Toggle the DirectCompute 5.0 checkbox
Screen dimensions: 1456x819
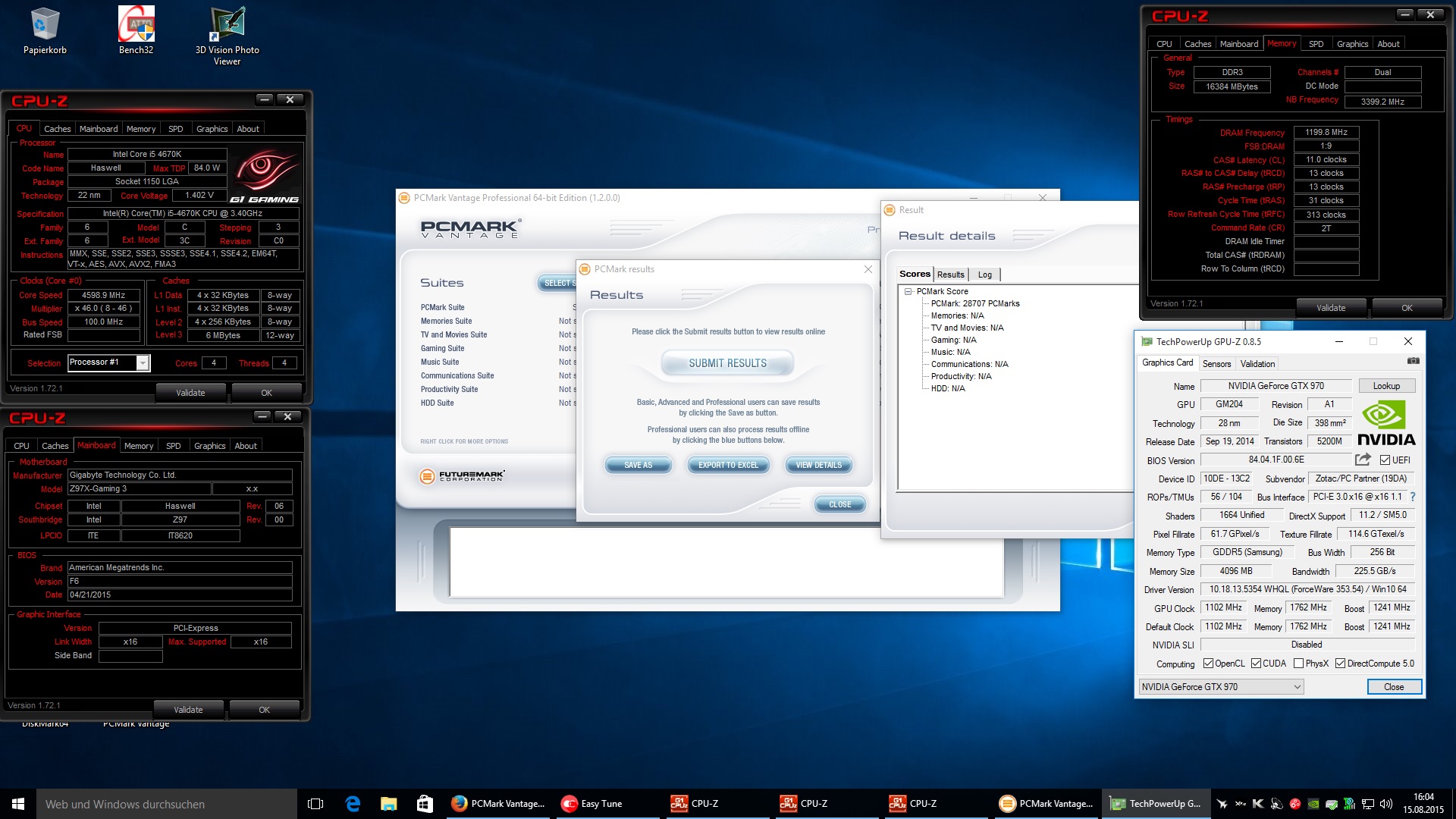point(1340,664)
